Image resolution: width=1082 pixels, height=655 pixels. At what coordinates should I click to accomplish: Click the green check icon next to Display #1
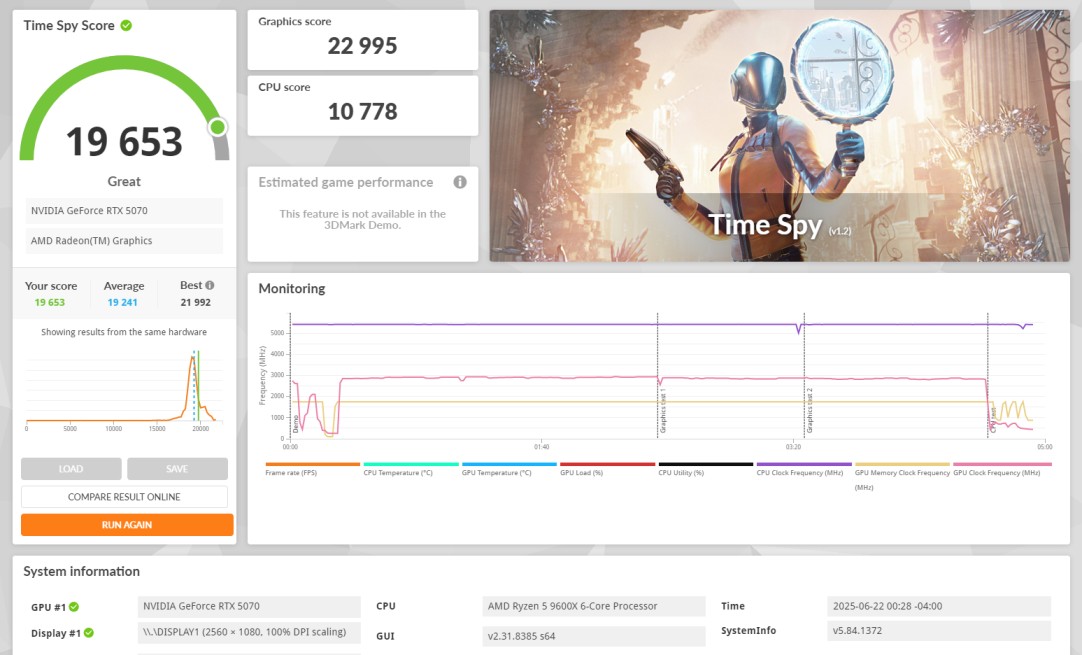tap(88, 633)
